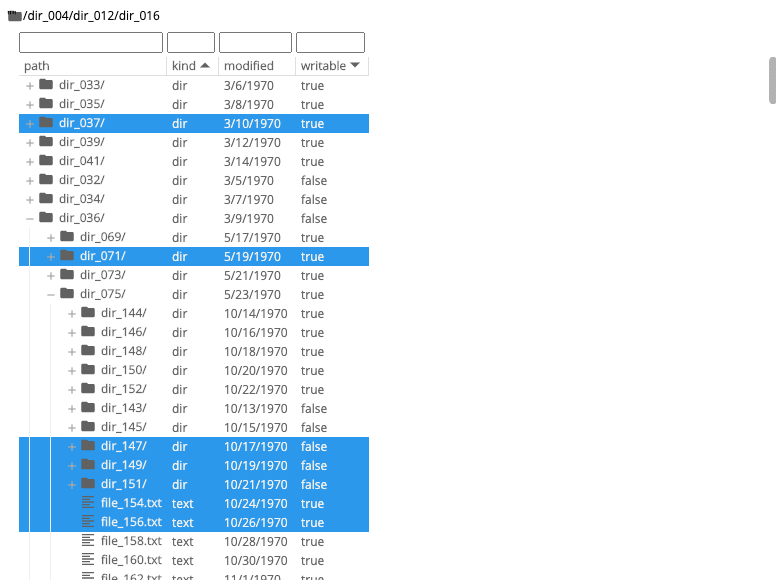Expand the dir_033/ folder
This screenshot has height=580, width=776.
tap(30, 86)
